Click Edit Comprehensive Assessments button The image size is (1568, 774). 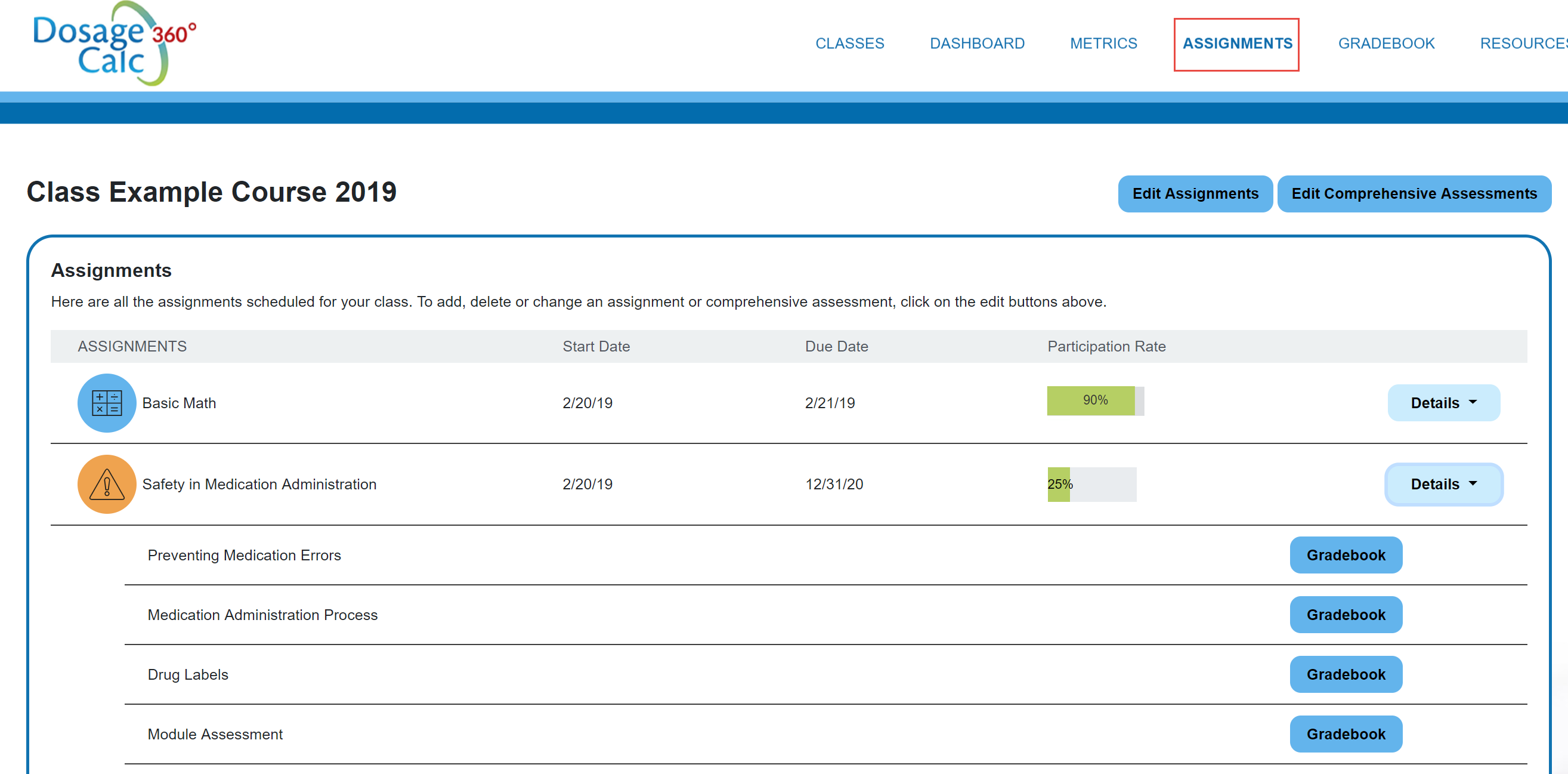(x=1414, y=194)
